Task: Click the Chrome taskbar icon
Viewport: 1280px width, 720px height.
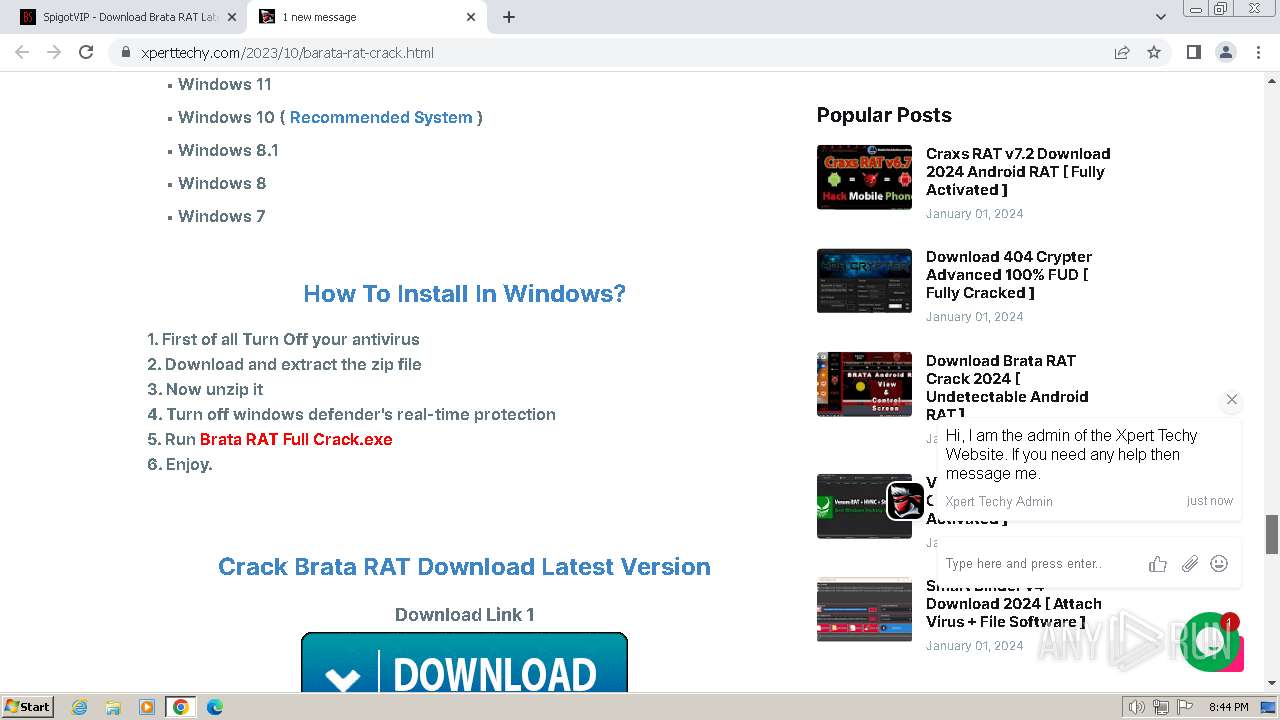Action: pos(181,707)
